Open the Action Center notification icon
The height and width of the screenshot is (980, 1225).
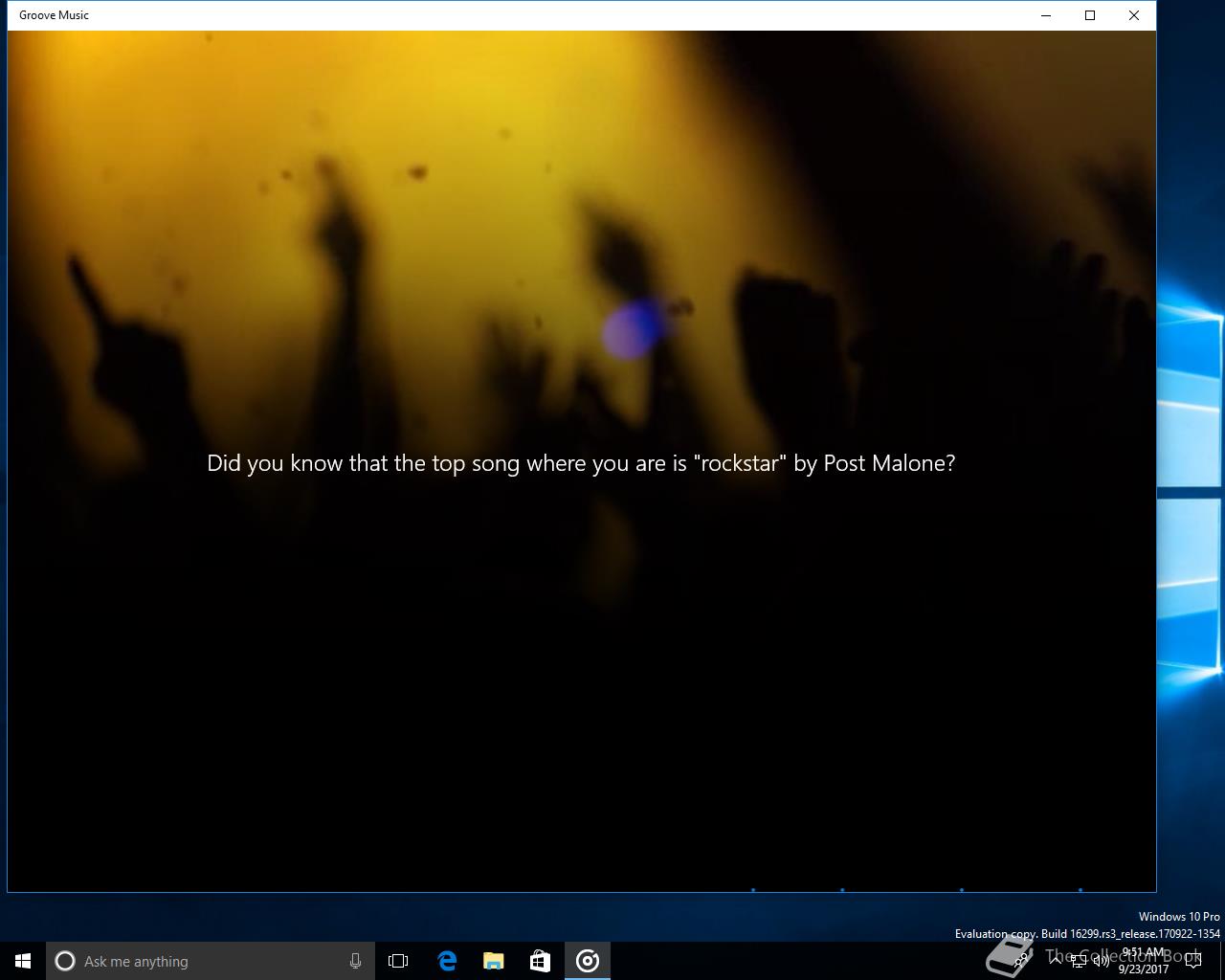tap(1193, 961)
